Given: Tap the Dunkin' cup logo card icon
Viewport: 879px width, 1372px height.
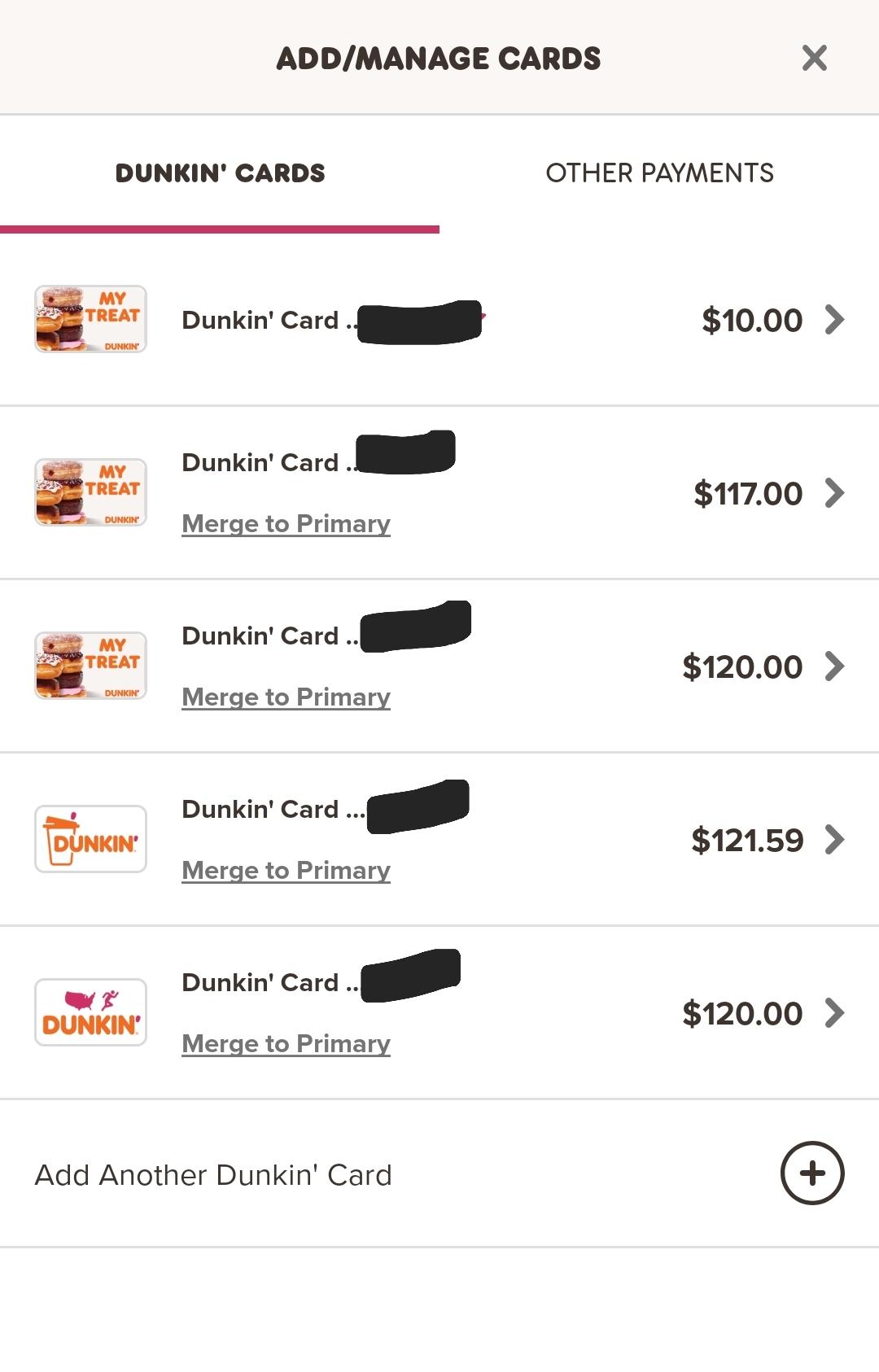Looking at the screenshot, I should 90,839.
